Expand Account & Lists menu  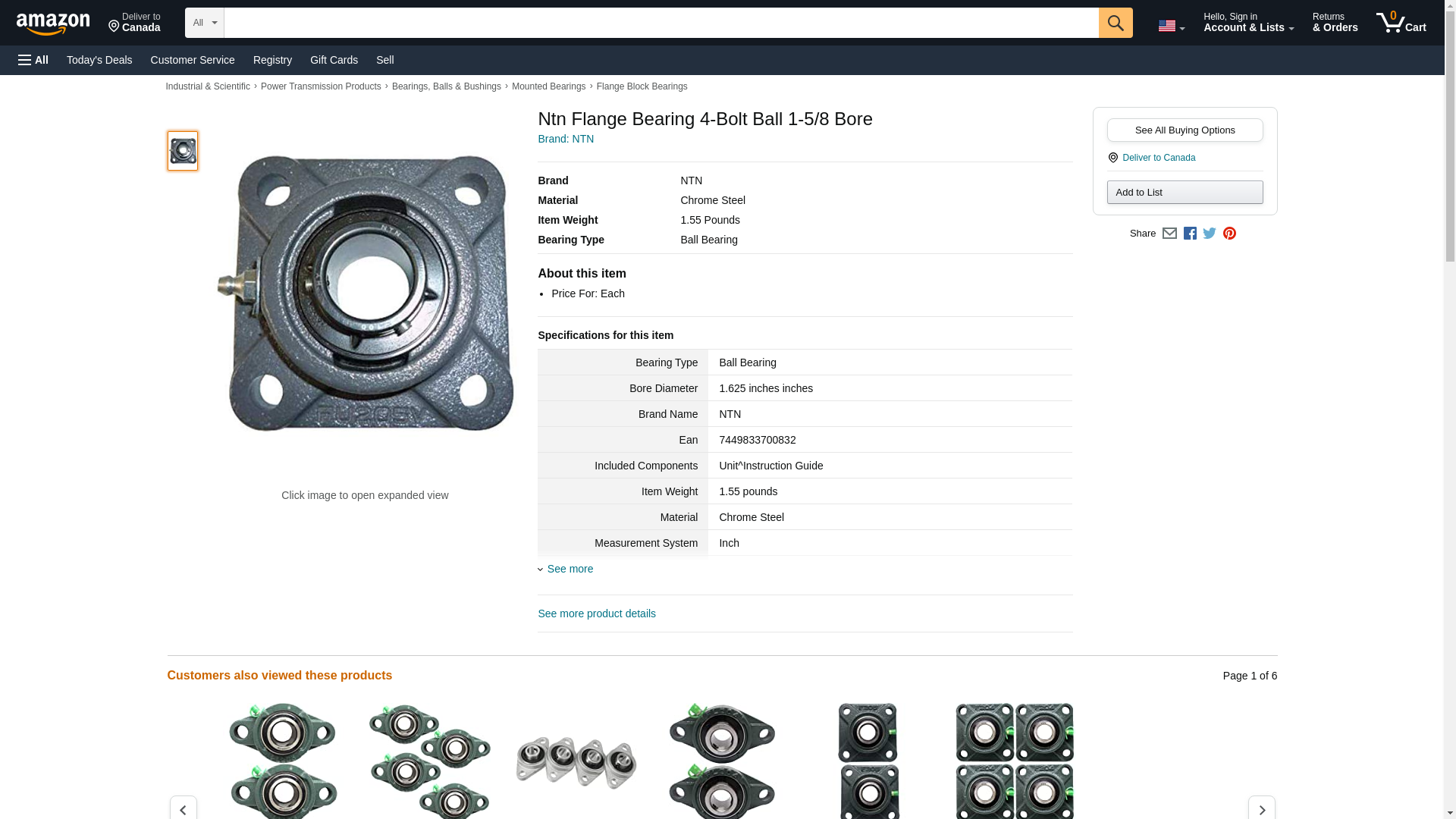(1248, 23)
